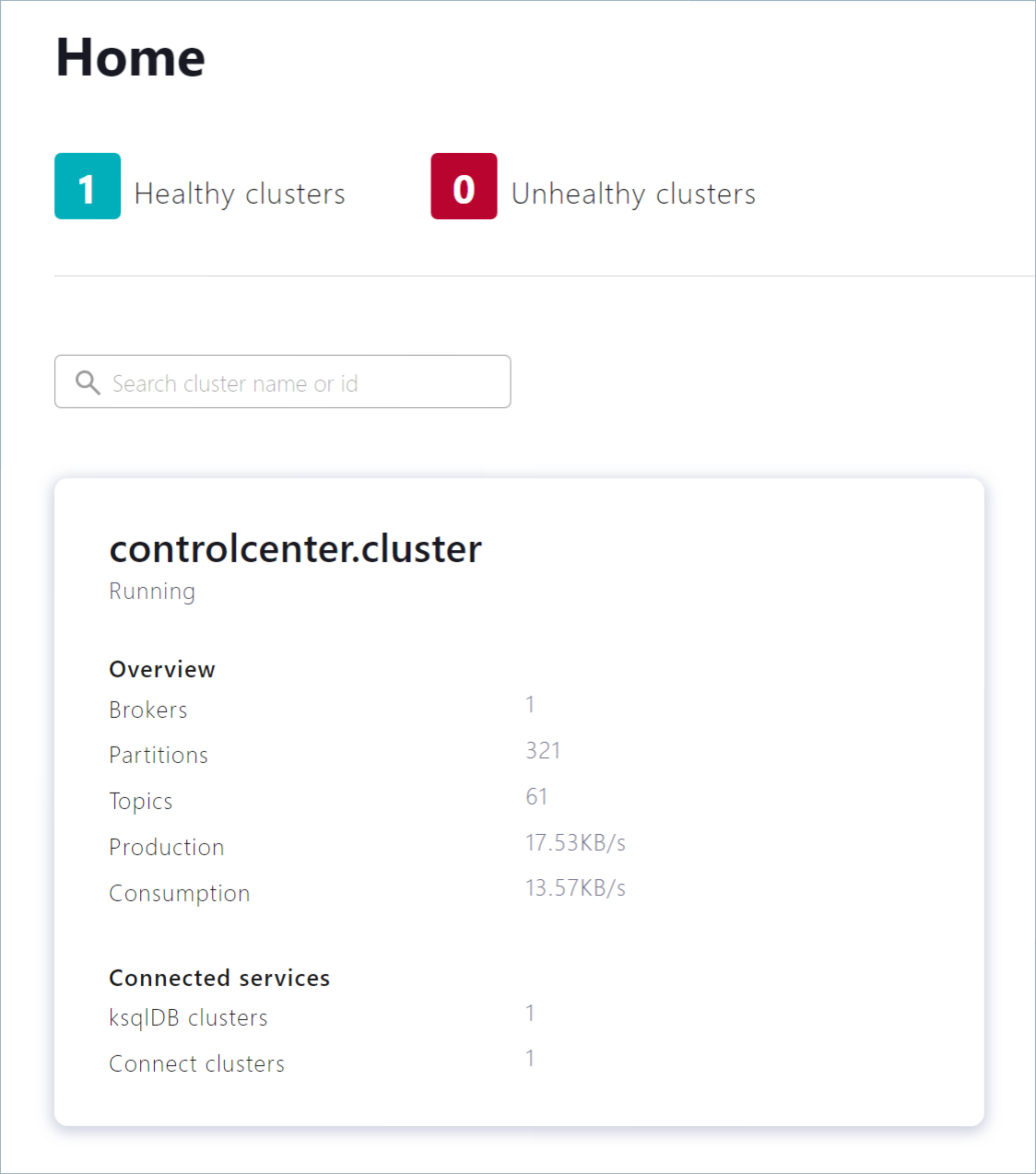This screenshot has height=1174, width=1036.
Task: Click the search magnifier icon
Action: coord(88,382)
